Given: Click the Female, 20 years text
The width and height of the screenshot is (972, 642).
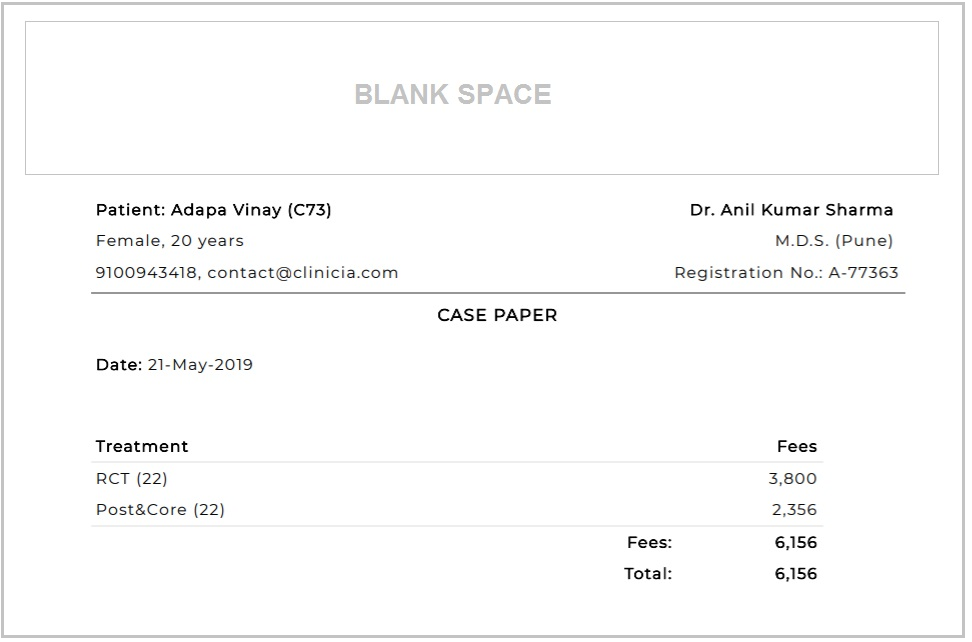Looking at the screenshot, I should tap(170, 241).
